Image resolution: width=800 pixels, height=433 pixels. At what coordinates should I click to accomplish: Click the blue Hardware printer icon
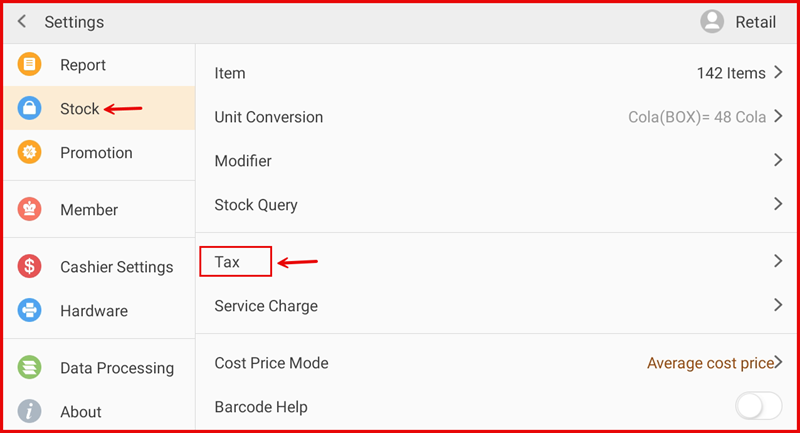30,311
